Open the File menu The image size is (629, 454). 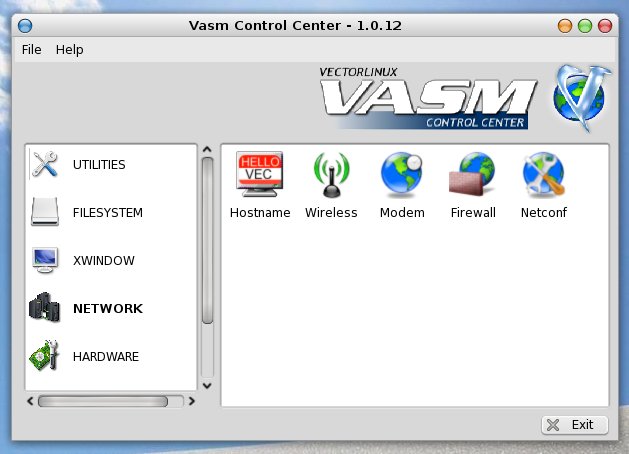coord(31,49)
